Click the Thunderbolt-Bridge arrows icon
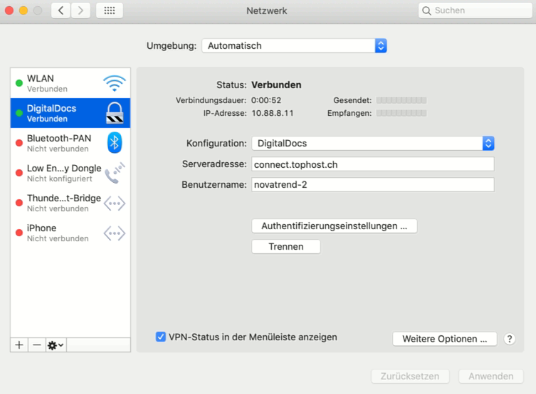Viewport: 536px width, 394px height. 115,203
